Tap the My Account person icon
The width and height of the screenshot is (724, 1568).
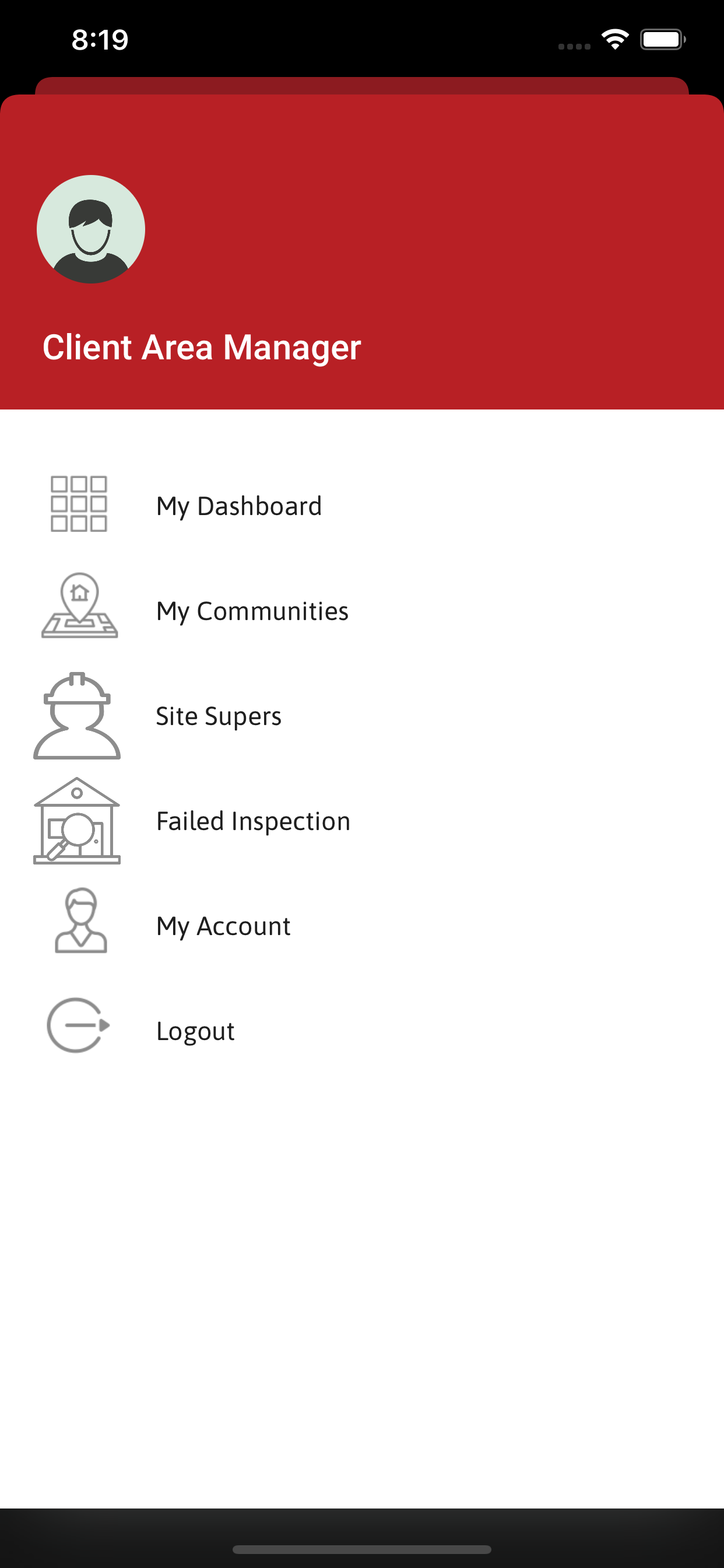point(80,921)
